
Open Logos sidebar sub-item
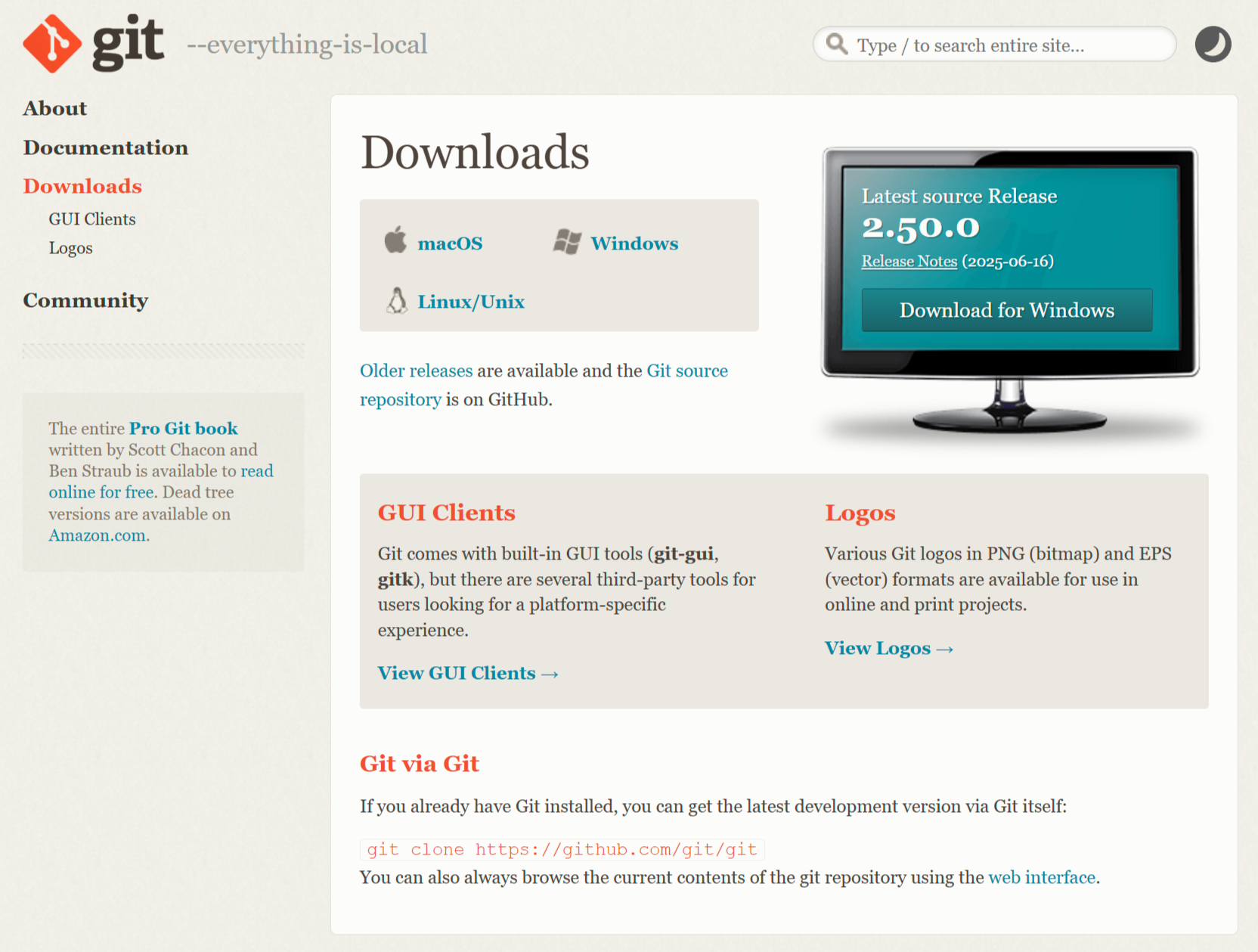71,248
